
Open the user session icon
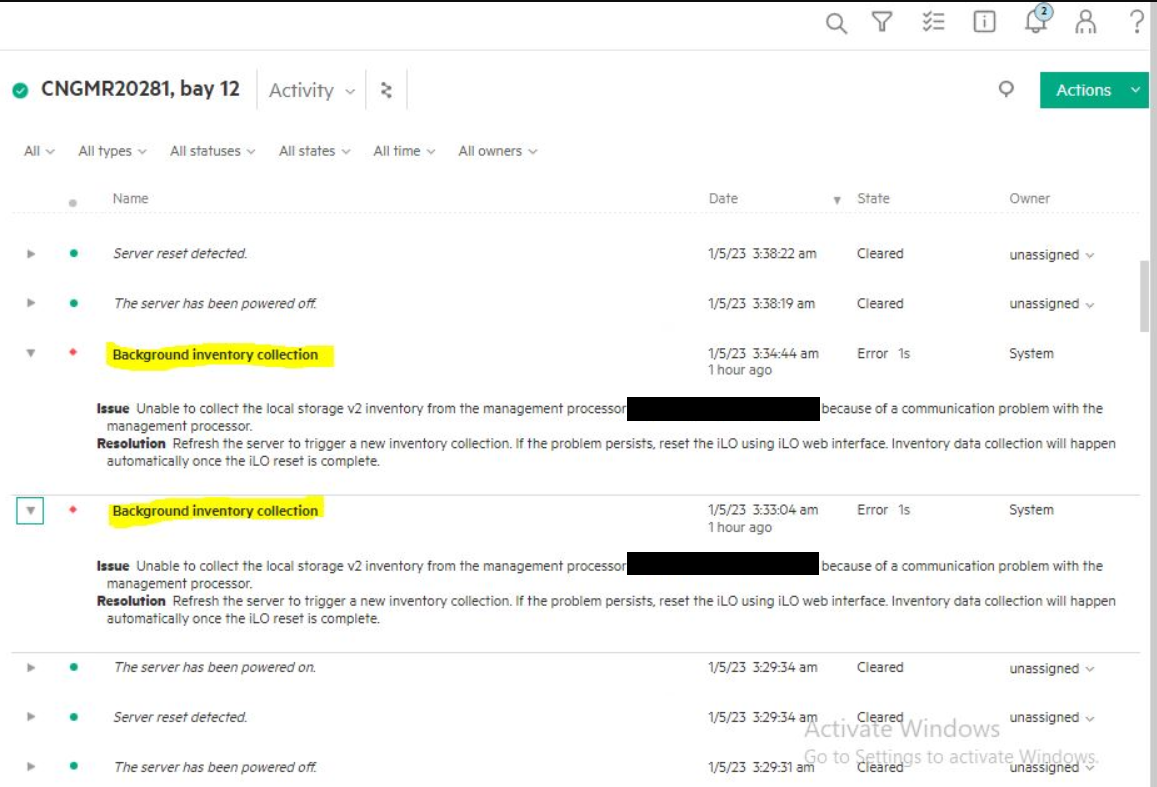tap(1085, 22)
